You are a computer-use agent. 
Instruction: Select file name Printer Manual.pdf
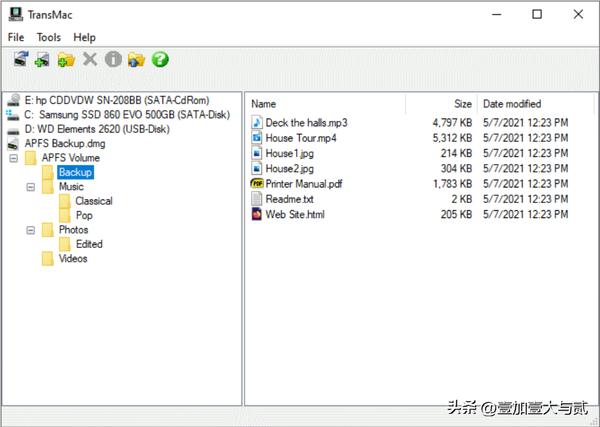[x=304, y=184]
